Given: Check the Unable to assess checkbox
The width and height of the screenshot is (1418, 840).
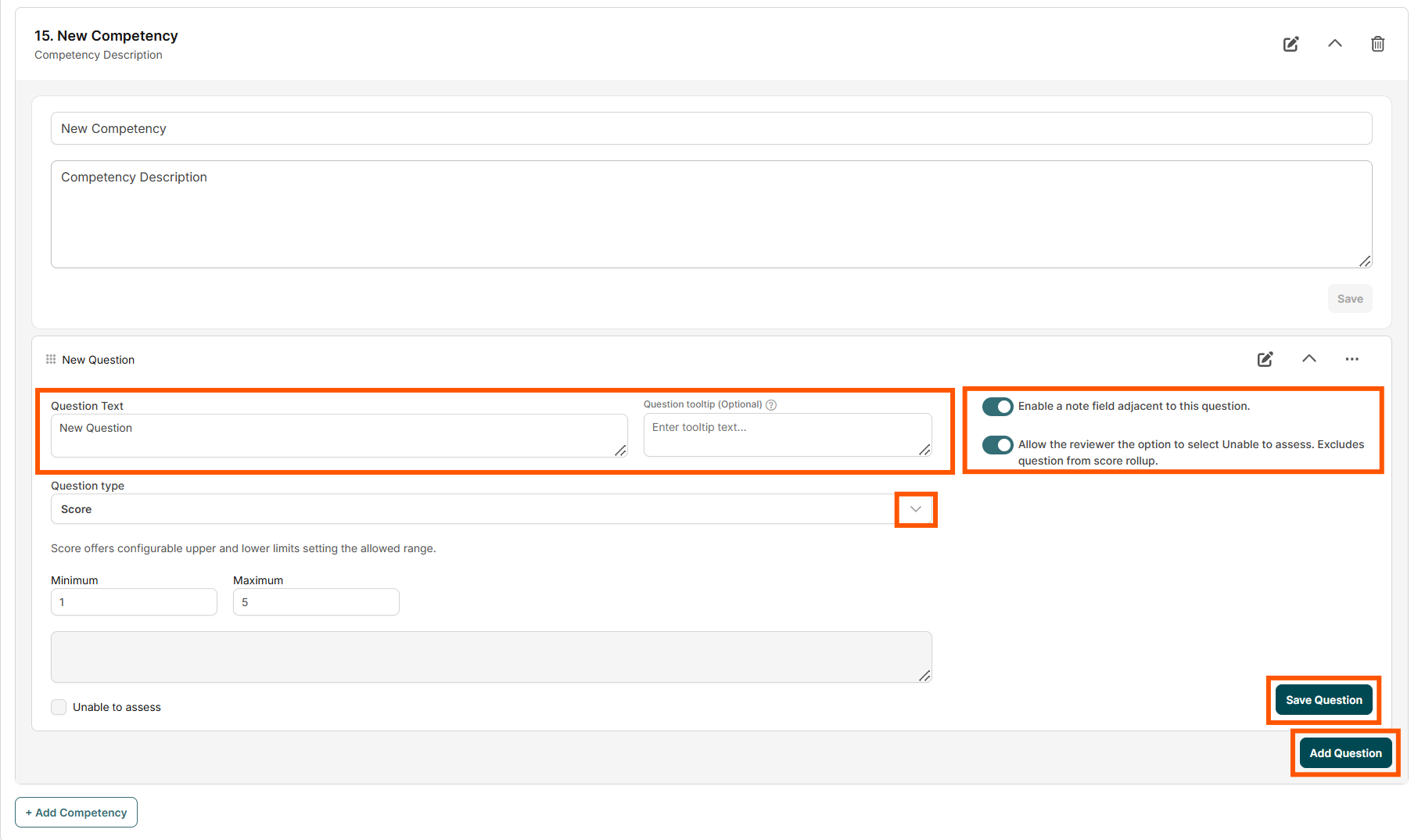Looking at the screenshot, I should pyautogui.click(x=59, y=707).
